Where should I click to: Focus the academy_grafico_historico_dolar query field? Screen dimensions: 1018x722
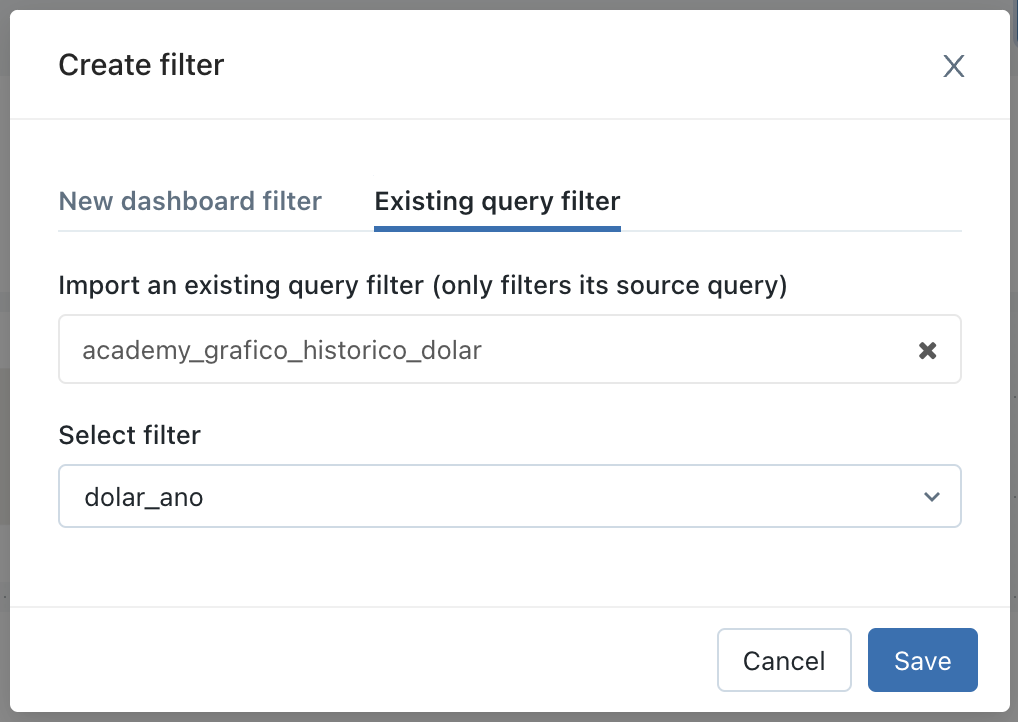point(600,350)
